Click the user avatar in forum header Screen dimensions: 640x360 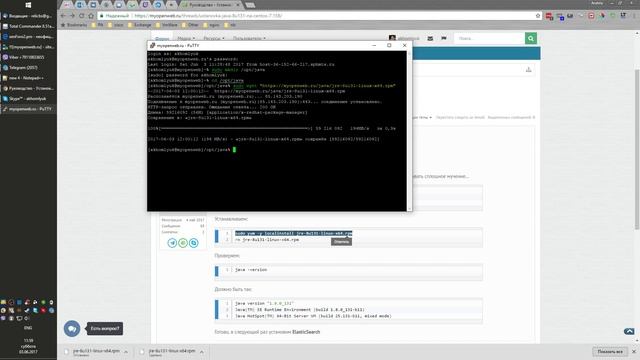392,38
